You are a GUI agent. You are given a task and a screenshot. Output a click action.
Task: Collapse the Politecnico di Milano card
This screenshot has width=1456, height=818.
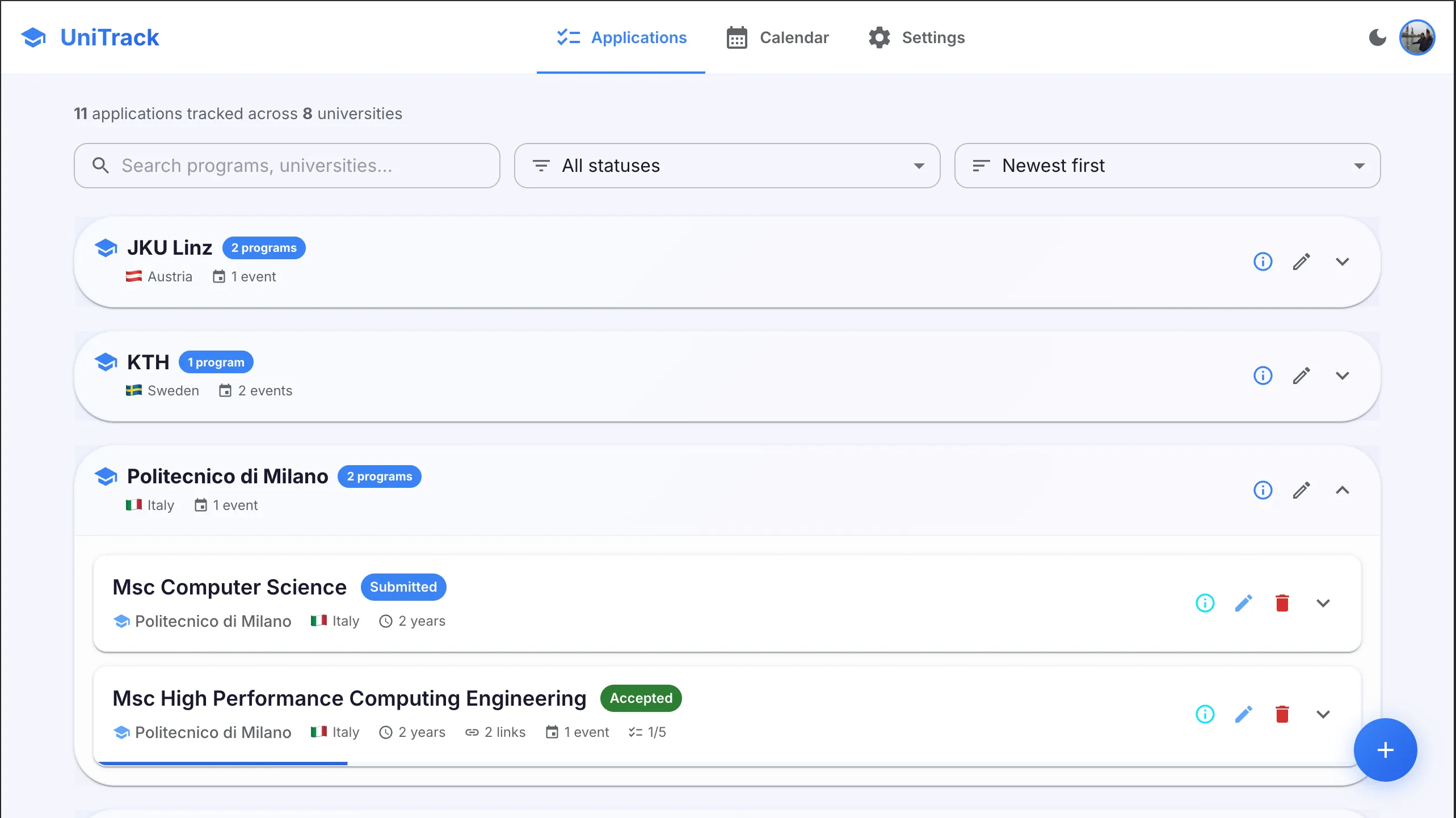point(1342,490)
